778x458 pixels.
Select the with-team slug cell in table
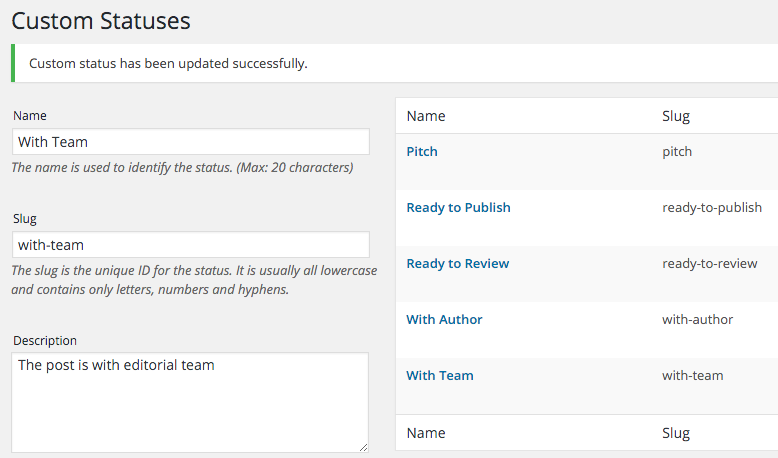pos(693,376)
